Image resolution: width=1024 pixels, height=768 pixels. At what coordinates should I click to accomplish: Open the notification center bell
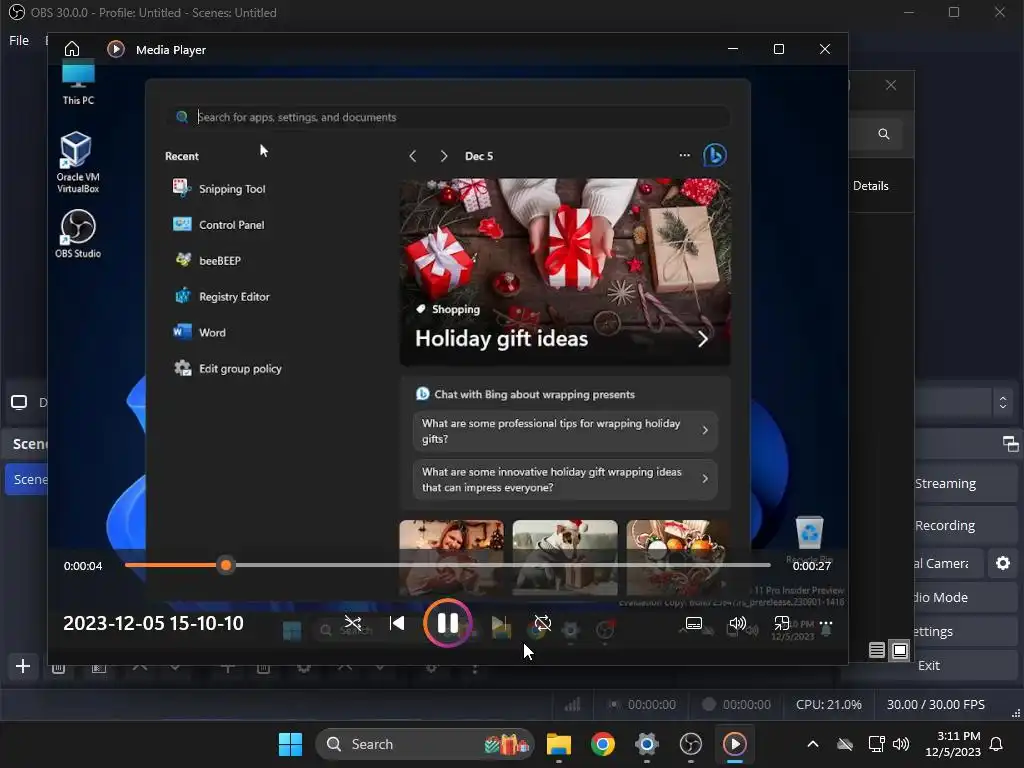[x=997, y=744]
